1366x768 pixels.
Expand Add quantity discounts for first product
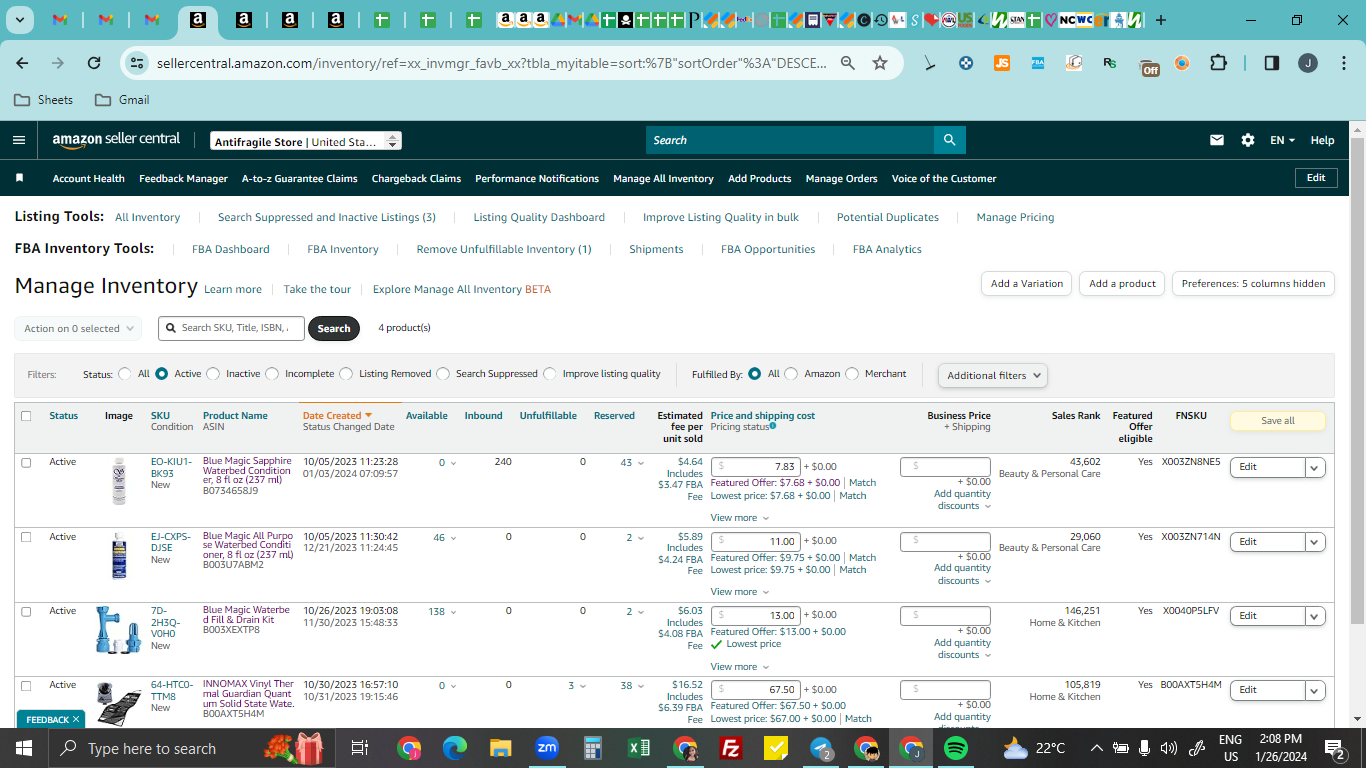(962, 500)
